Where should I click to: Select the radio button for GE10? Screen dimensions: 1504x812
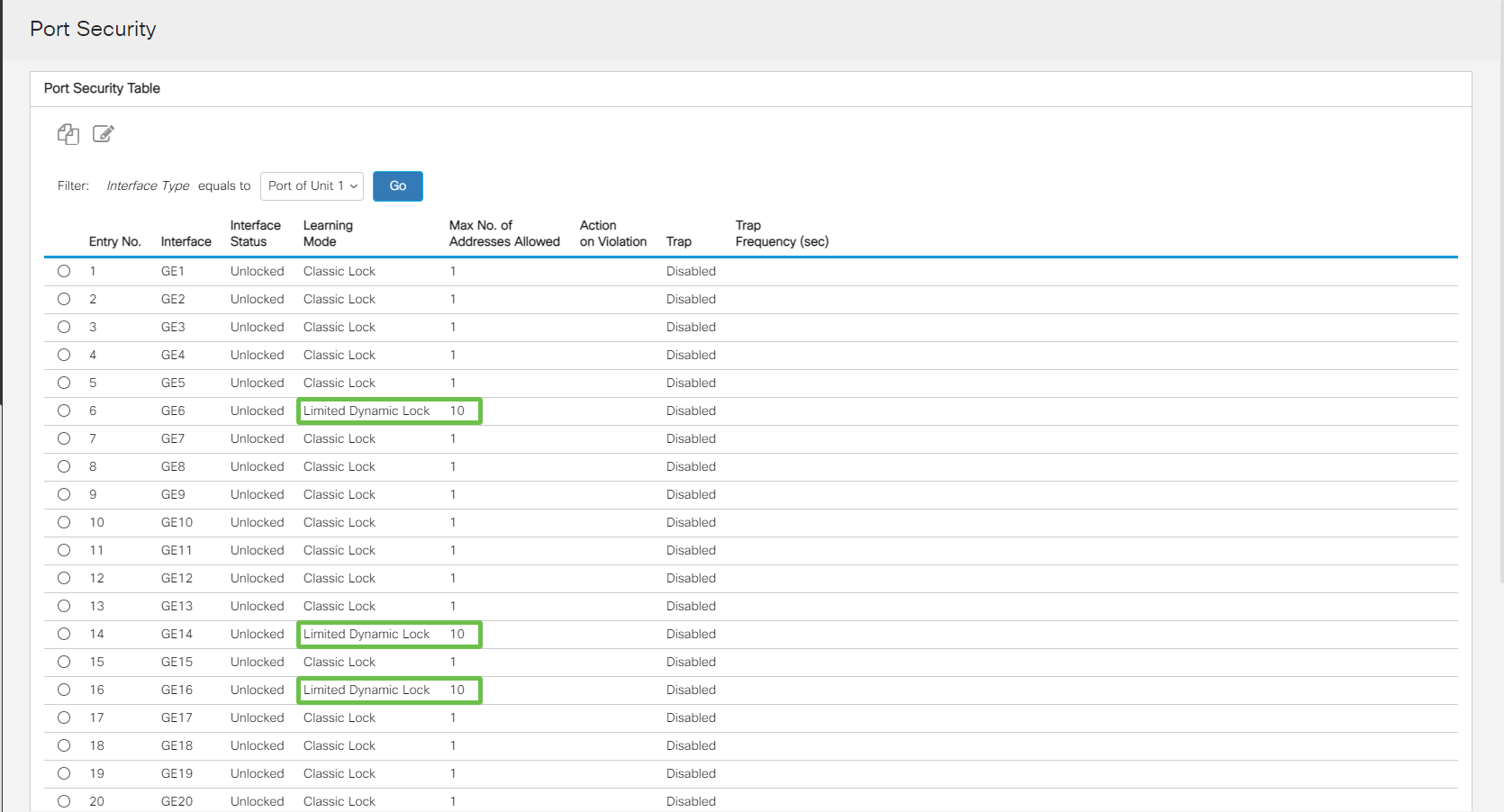click(64, 522)
